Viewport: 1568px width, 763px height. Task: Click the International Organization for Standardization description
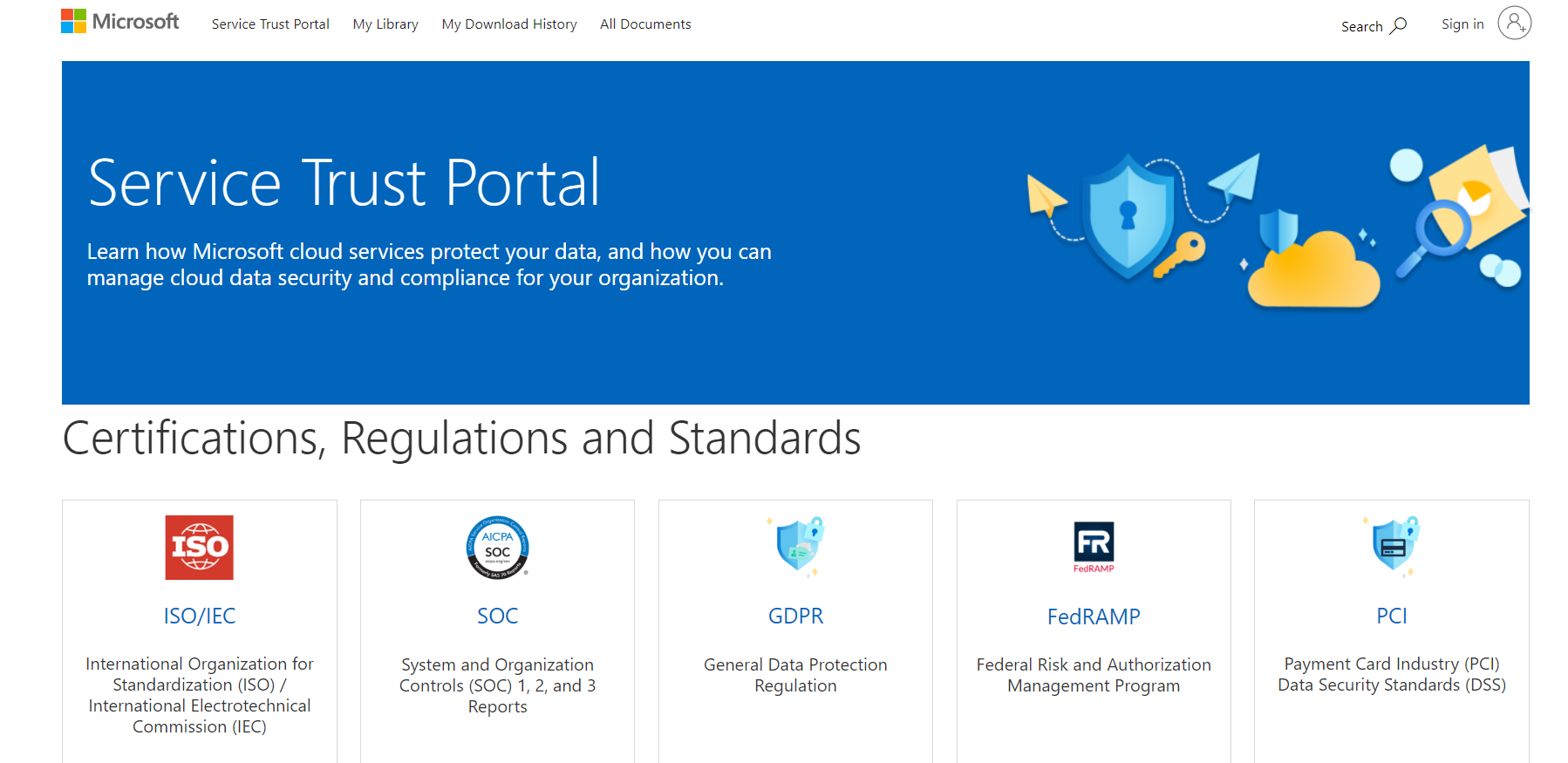point(200,695)
